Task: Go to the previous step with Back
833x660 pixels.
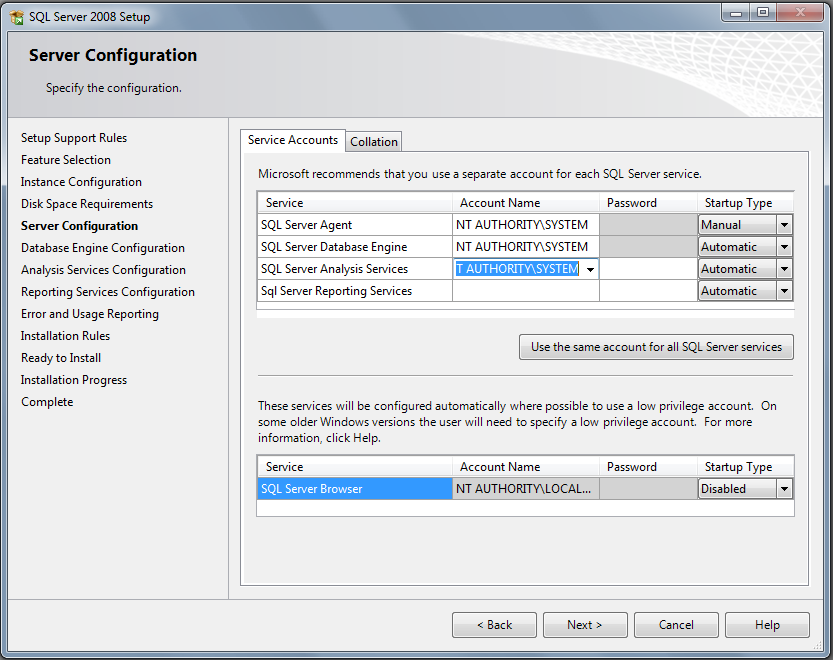Action: click(494, 625)
